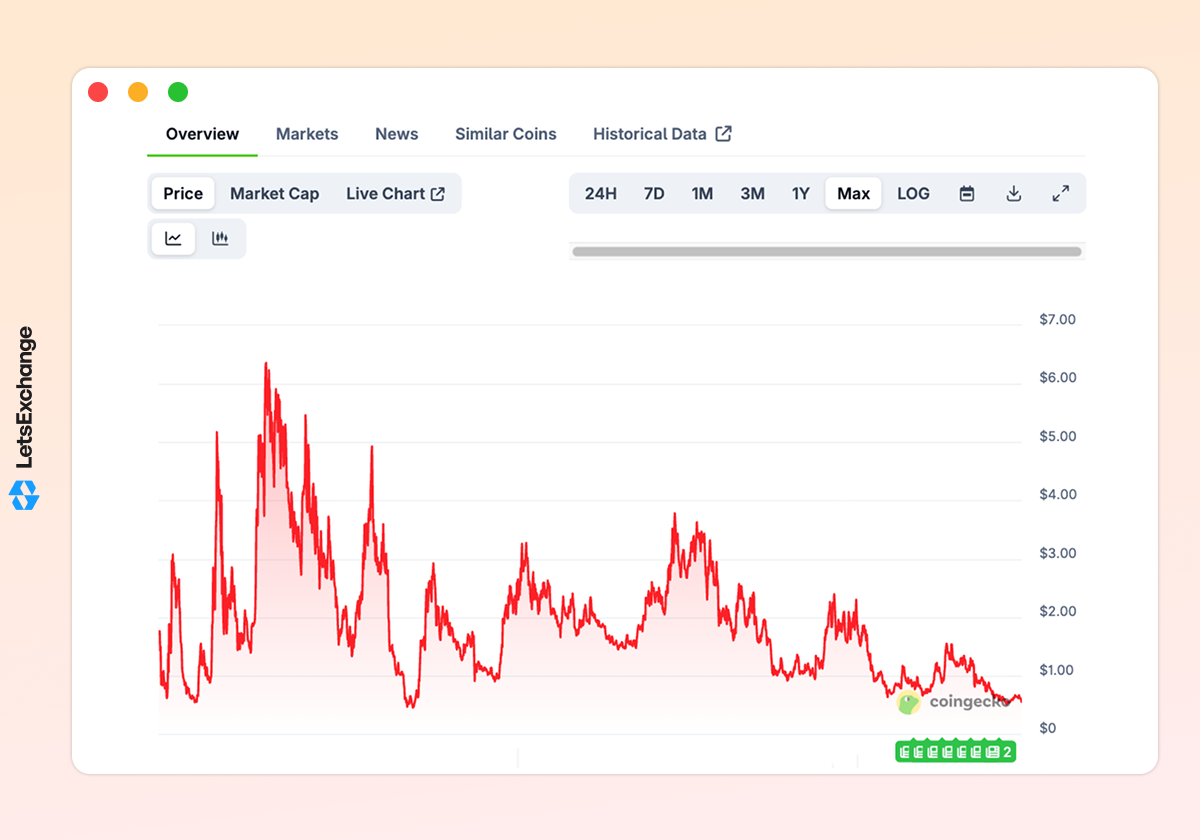
Task: Switch to candlestick chart icon
Action: tap(220, 239)
